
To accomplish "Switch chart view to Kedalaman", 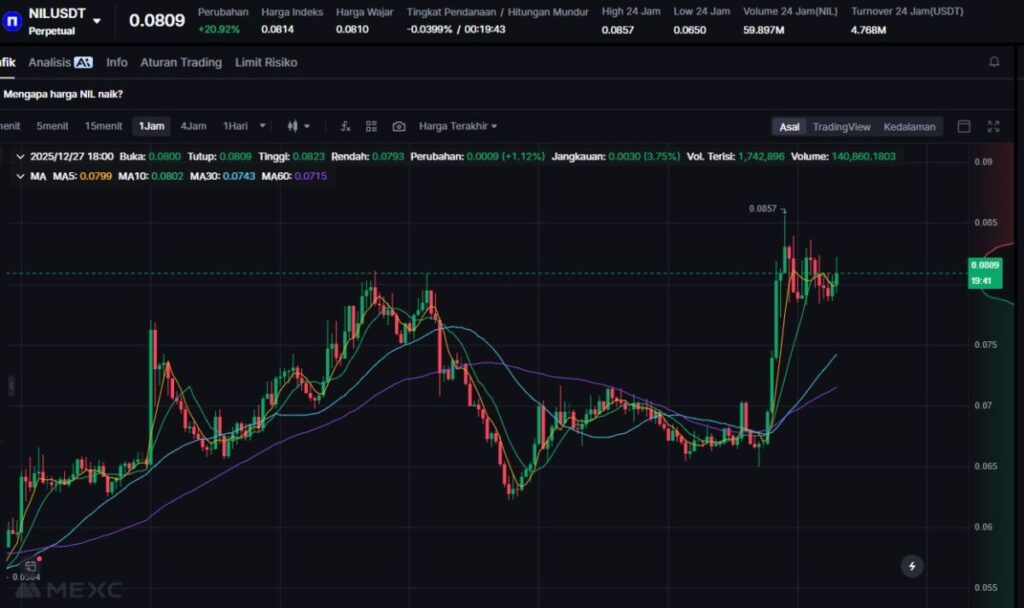I will click(909, 127).
